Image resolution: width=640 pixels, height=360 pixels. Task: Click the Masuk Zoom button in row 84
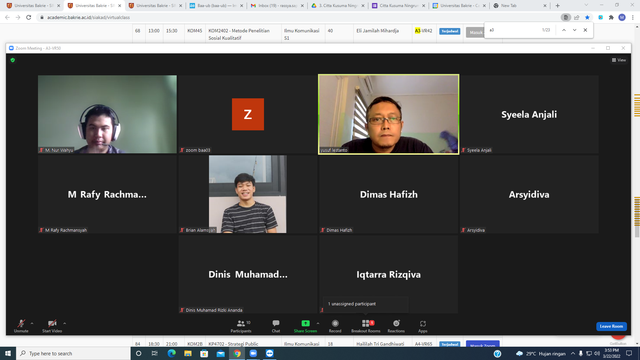[x=482, y=344]
